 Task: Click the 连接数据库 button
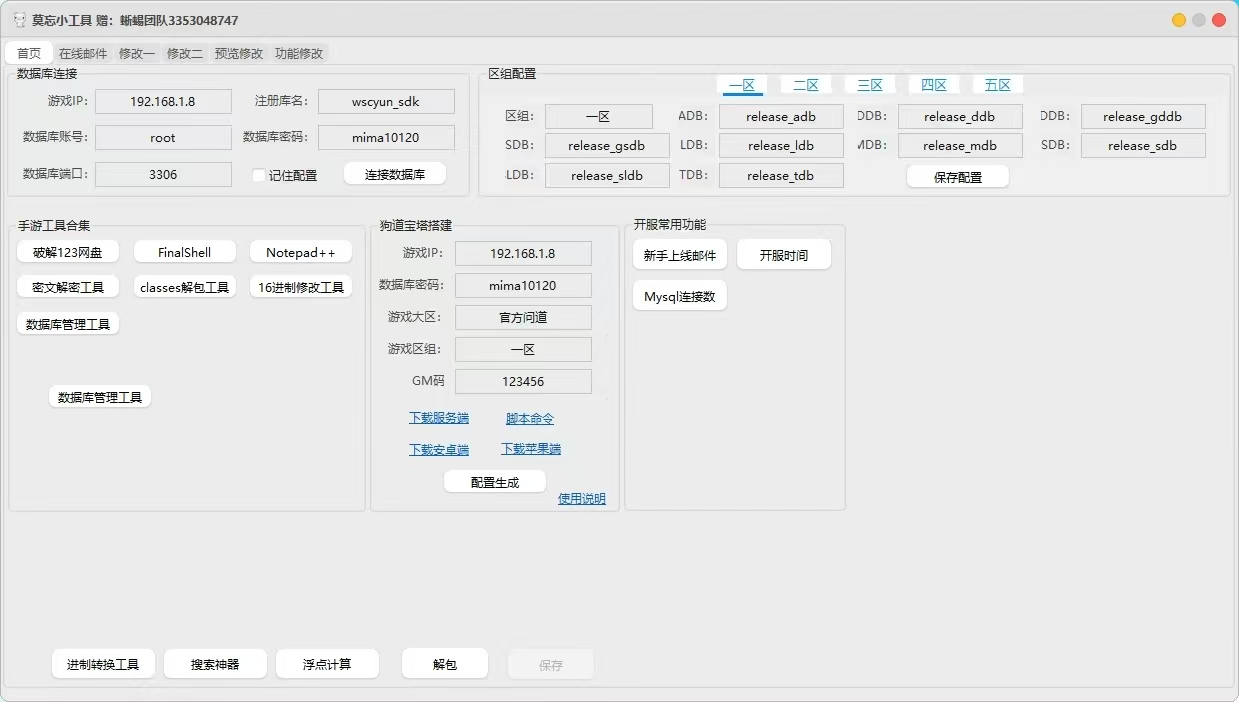tap(394, 174)
